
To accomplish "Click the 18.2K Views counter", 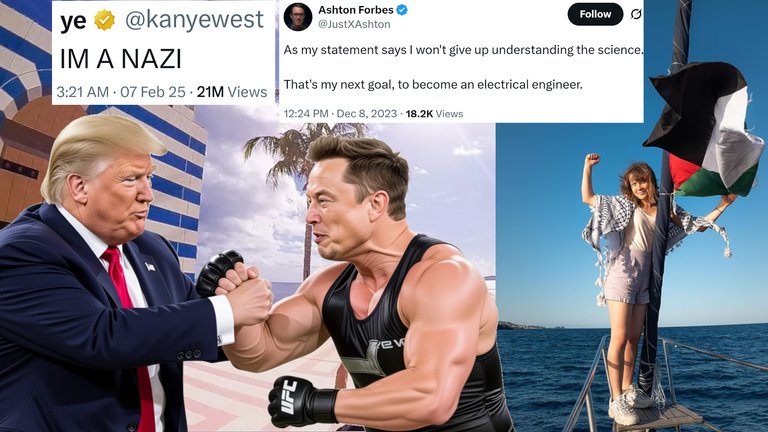I will (x=434, y=114).
